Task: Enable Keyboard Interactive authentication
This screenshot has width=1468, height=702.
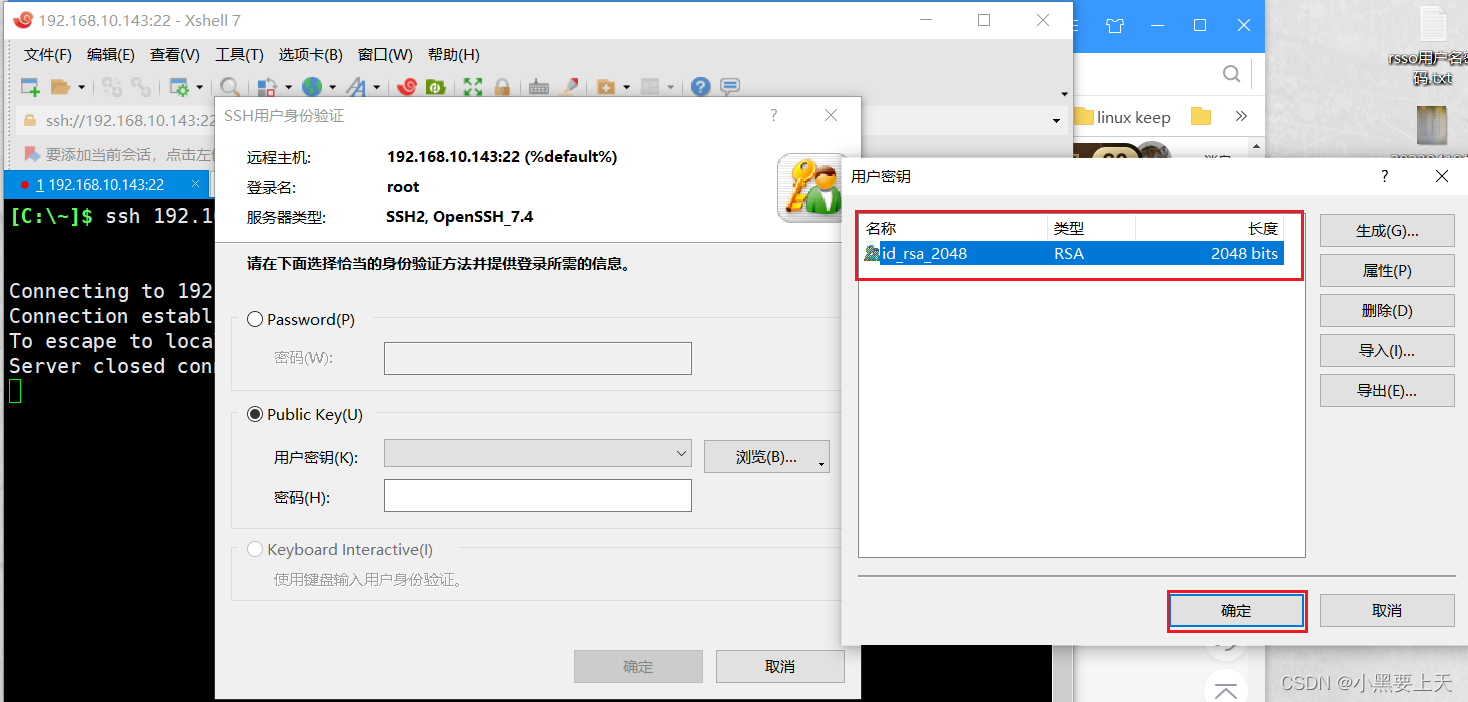Action: click(x=255, y=548)
